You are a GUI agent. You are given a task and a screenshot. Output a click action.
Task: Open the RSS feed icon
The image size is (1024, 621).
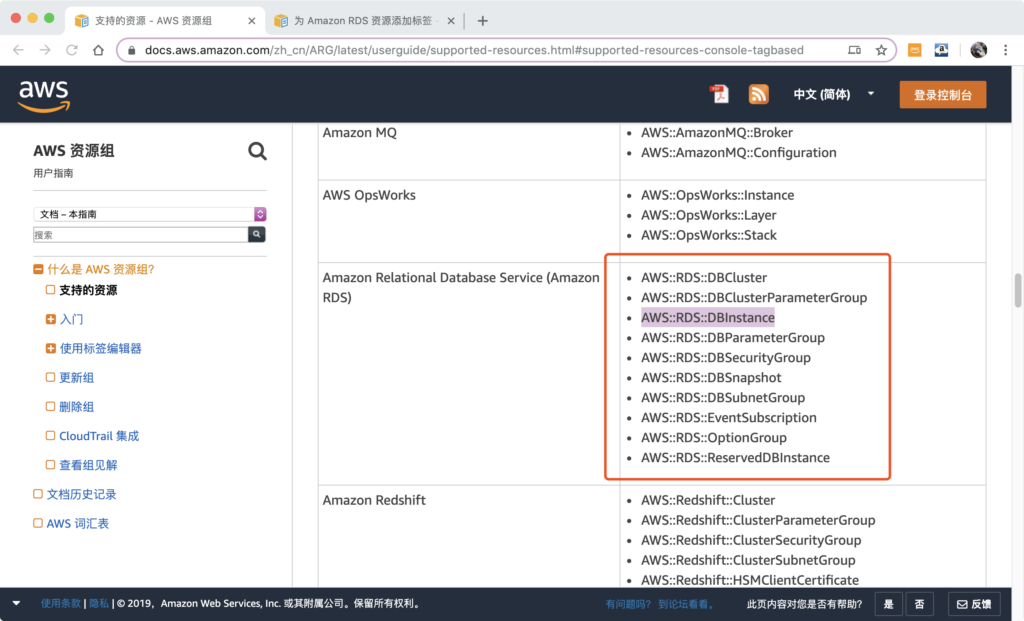coord(758,94)
